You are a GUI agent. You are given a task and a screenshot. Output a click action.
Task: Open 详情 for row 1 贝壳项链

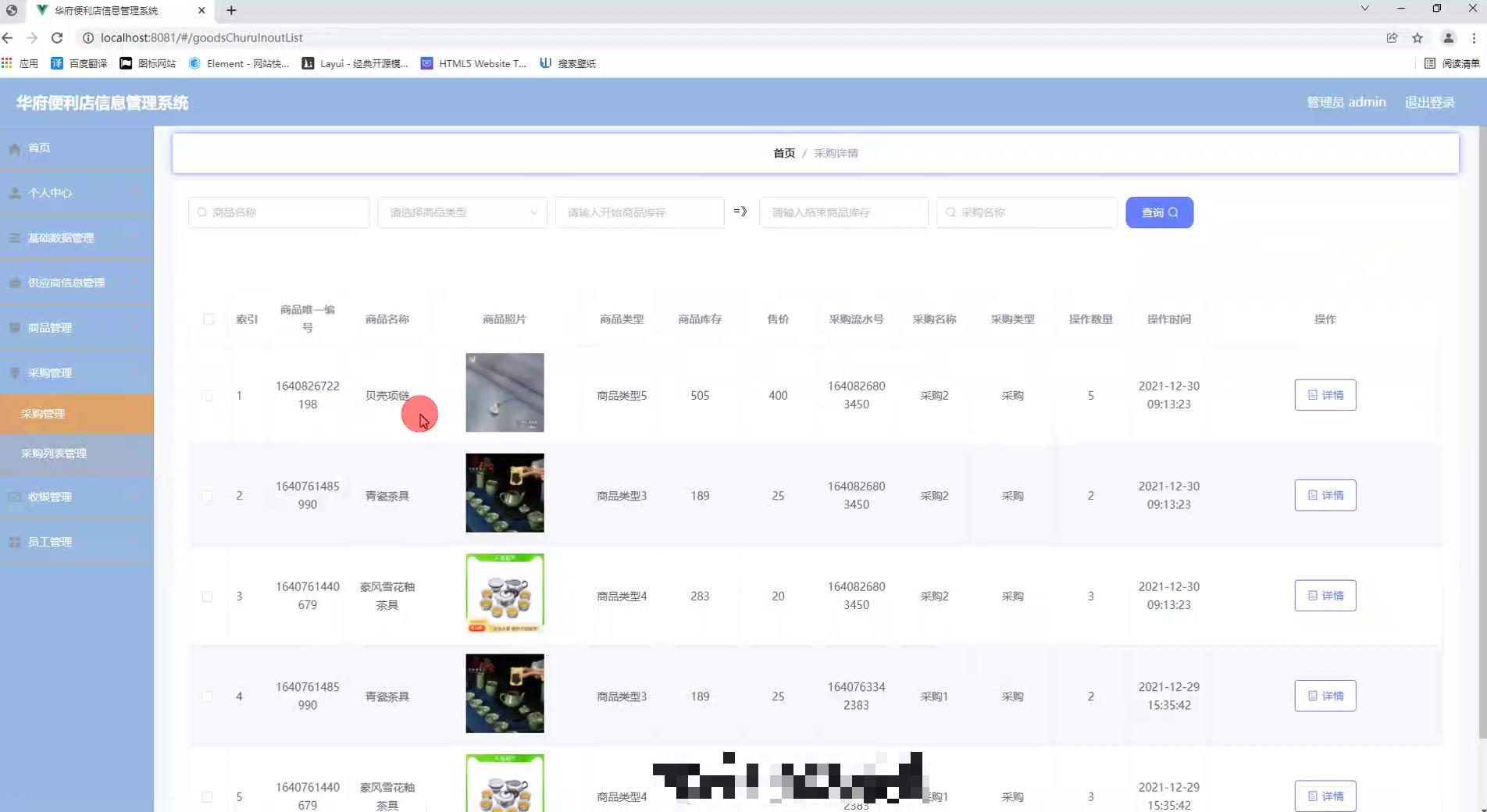(1325, 395)
